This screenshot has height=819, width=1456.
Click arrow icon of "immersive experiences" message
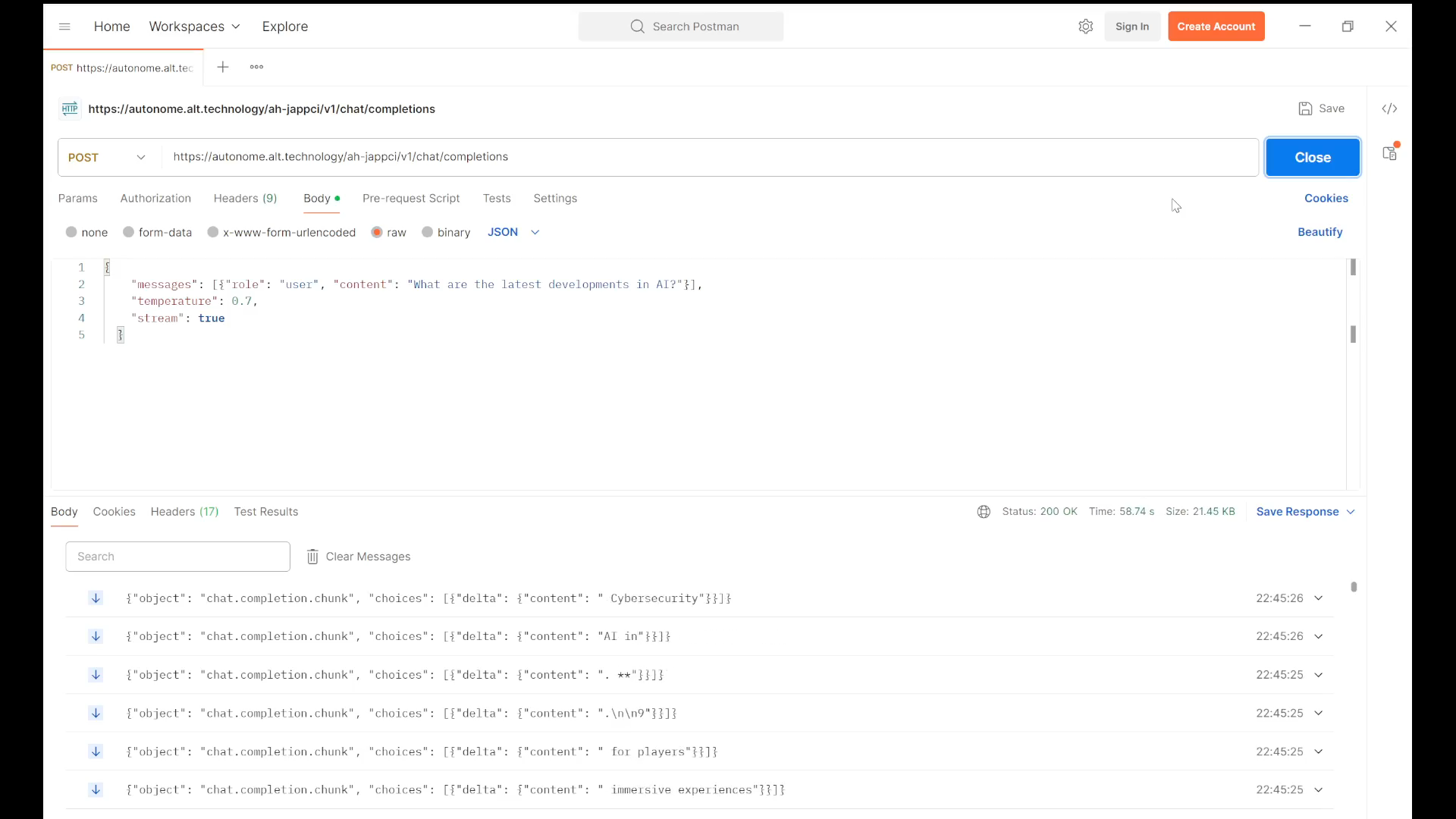[96, 789]
